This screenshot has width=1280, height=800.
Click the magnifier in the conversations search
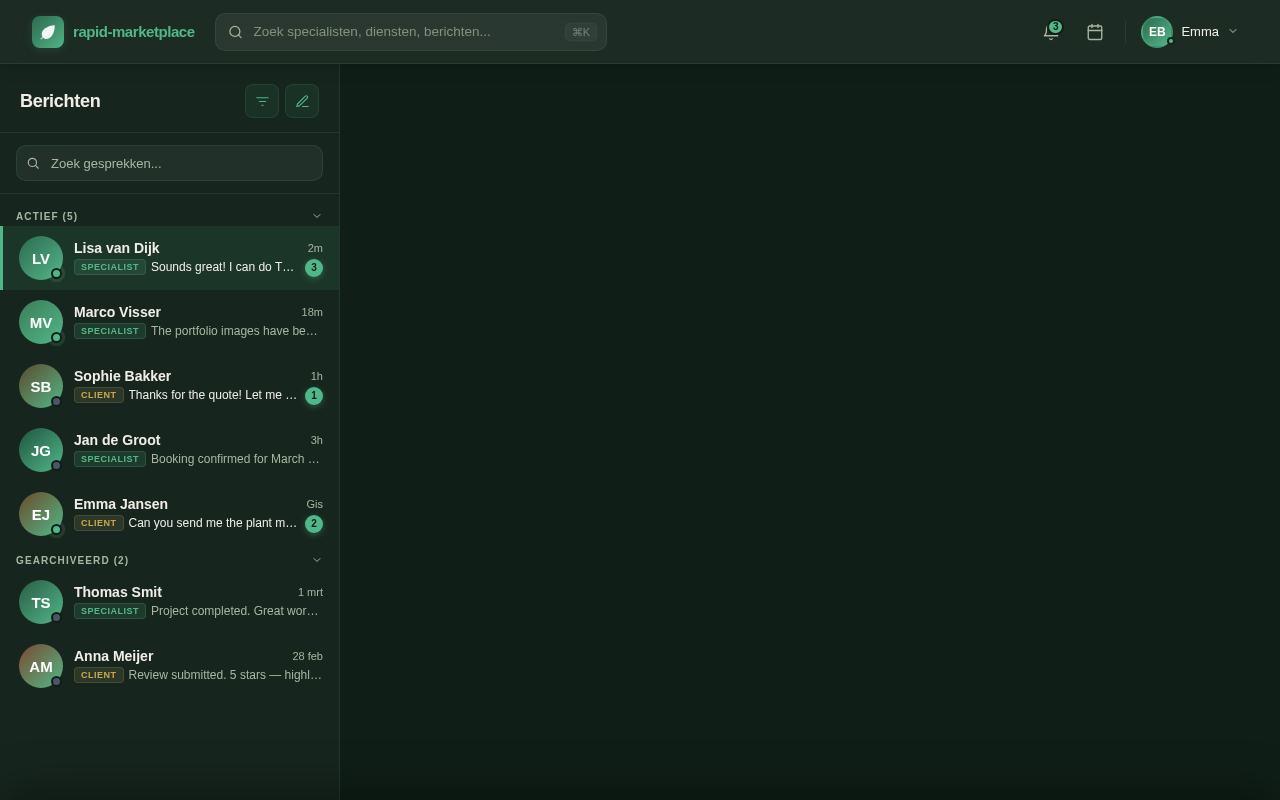coord(33,163)
